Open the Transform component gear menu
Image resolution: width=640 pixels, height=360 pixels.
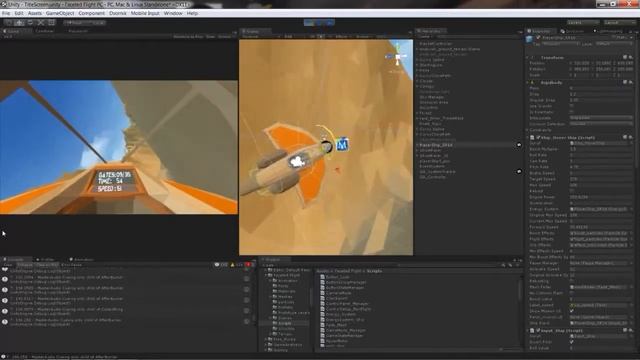click(x=631, y=58)
